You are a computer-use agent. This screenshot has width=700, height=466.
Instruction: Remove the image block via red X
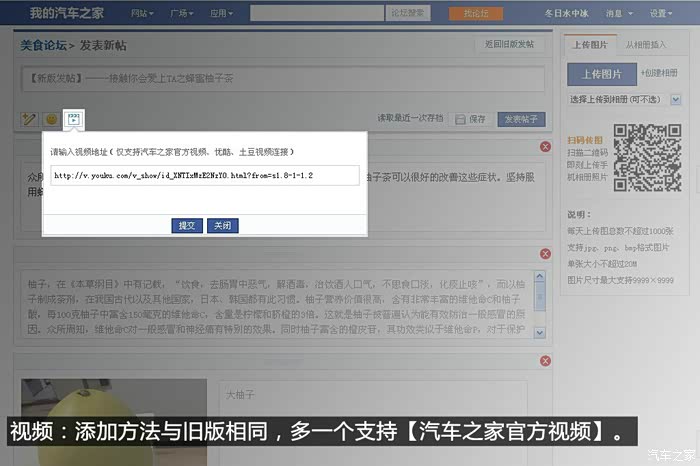[x=545, y=361]
